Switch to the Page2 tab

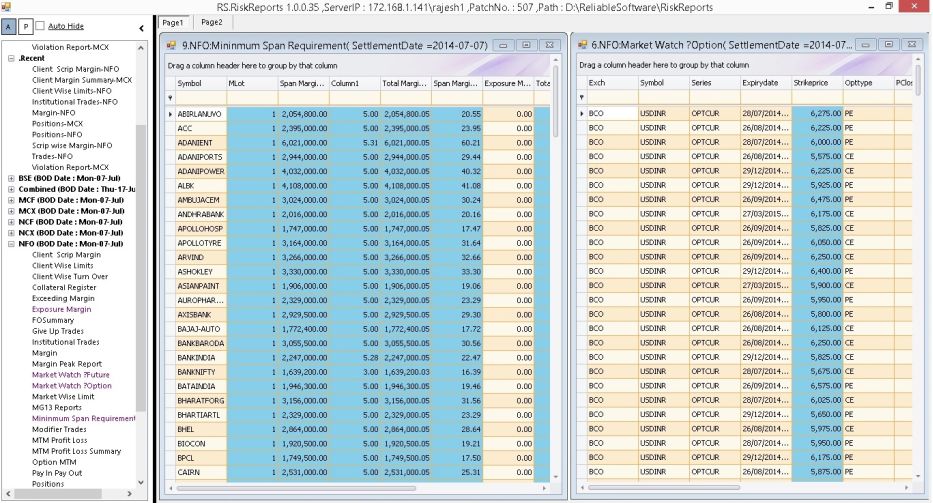coord(212,22)
